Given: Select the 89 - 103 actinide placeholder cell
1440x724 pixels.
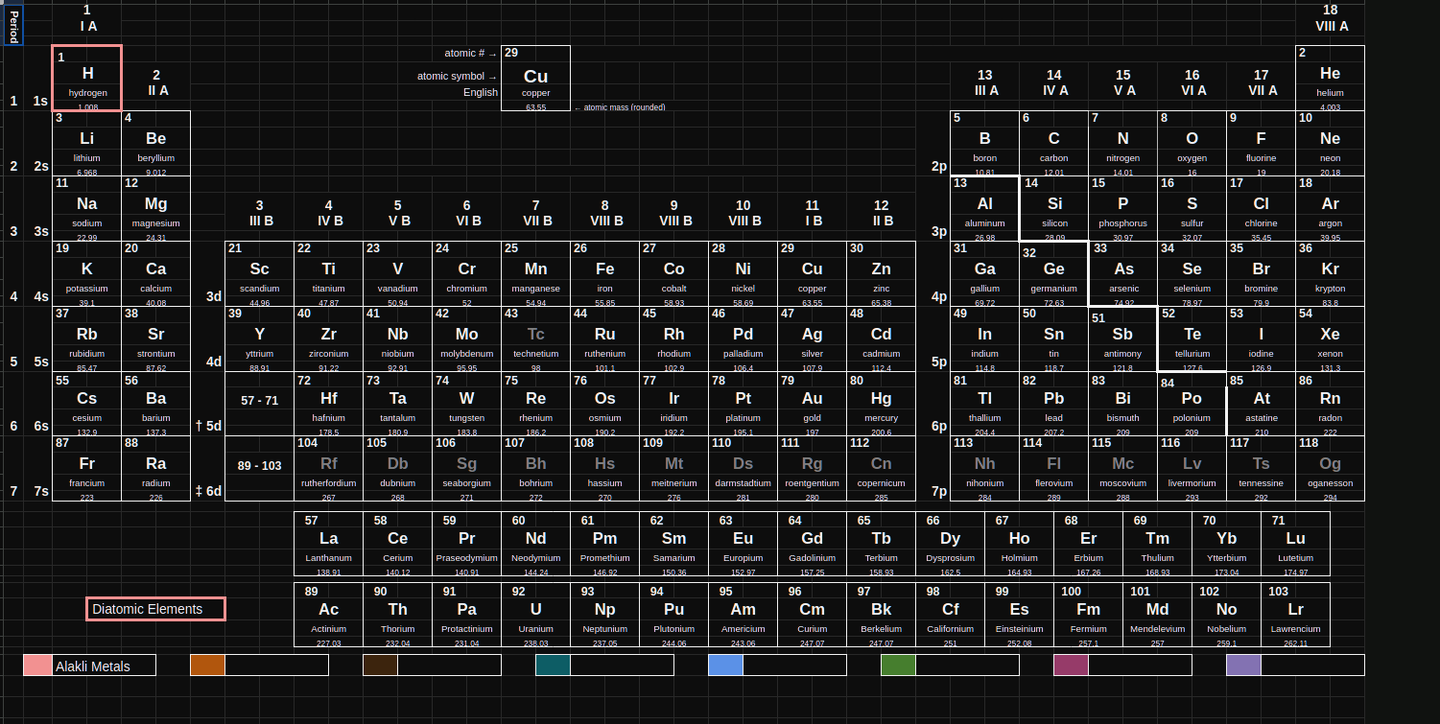Looking at the screenshot, I should click(x=259, y=466).
